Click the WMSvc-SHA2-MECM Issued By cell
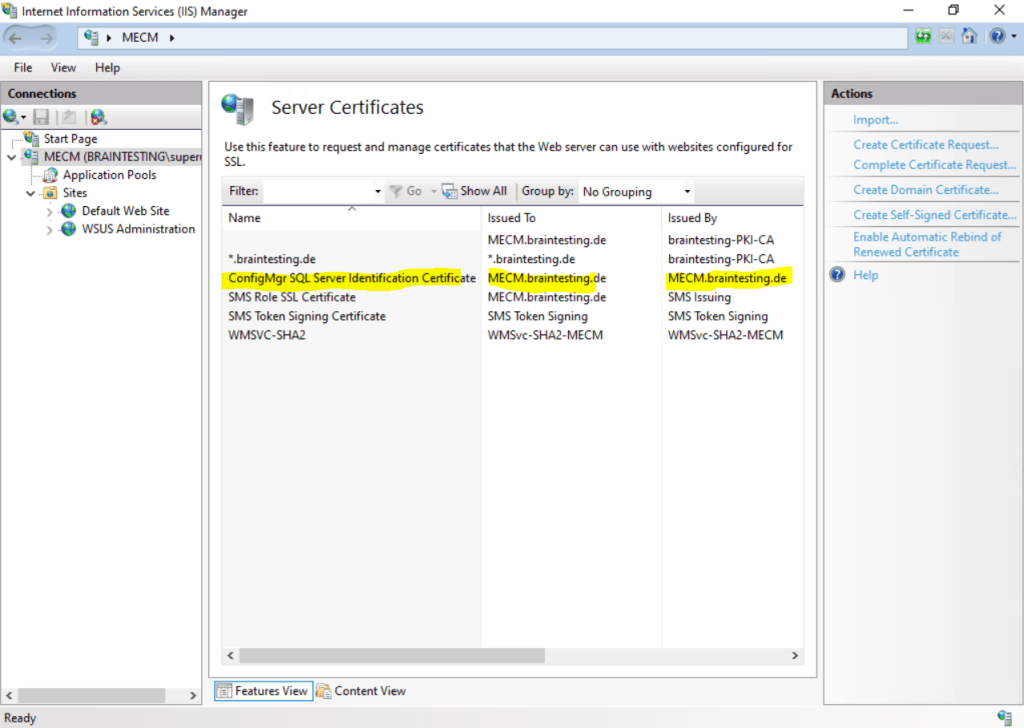The height and width of the screenshot is (728, 1024). [725, 335]
